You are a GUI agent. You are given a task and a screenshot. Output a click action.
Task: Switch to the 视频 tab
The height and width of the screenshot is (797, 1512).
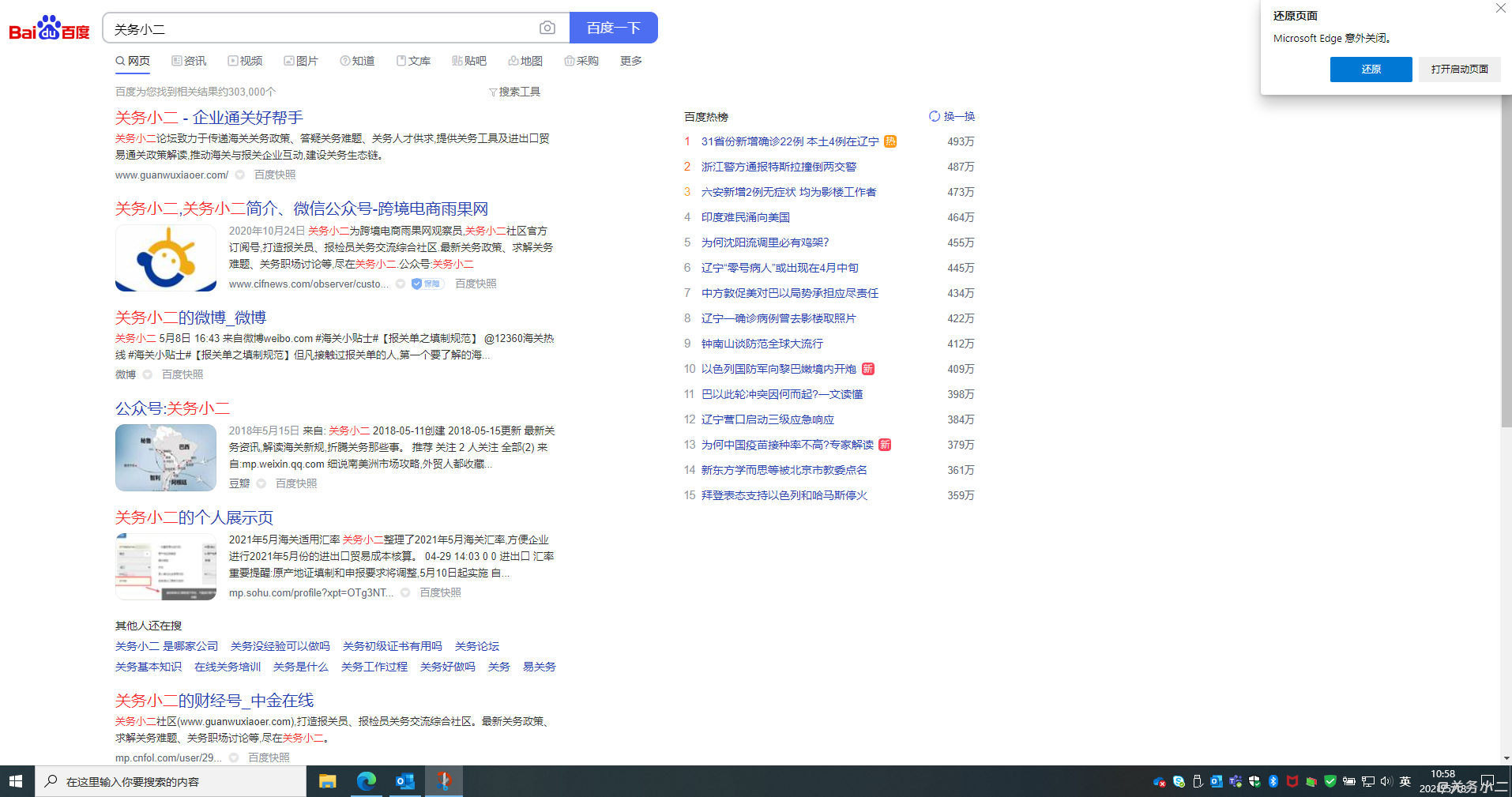coord(245,61)
